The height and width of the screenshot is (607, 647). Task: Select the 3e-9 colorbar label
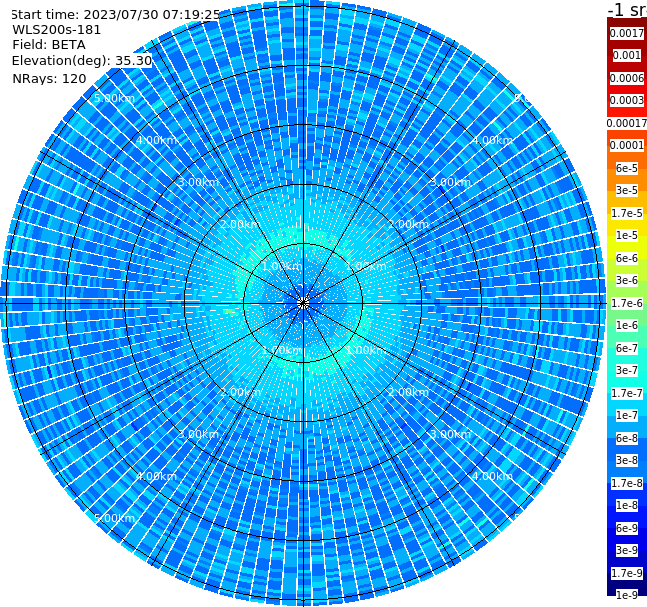click(627, 550)
